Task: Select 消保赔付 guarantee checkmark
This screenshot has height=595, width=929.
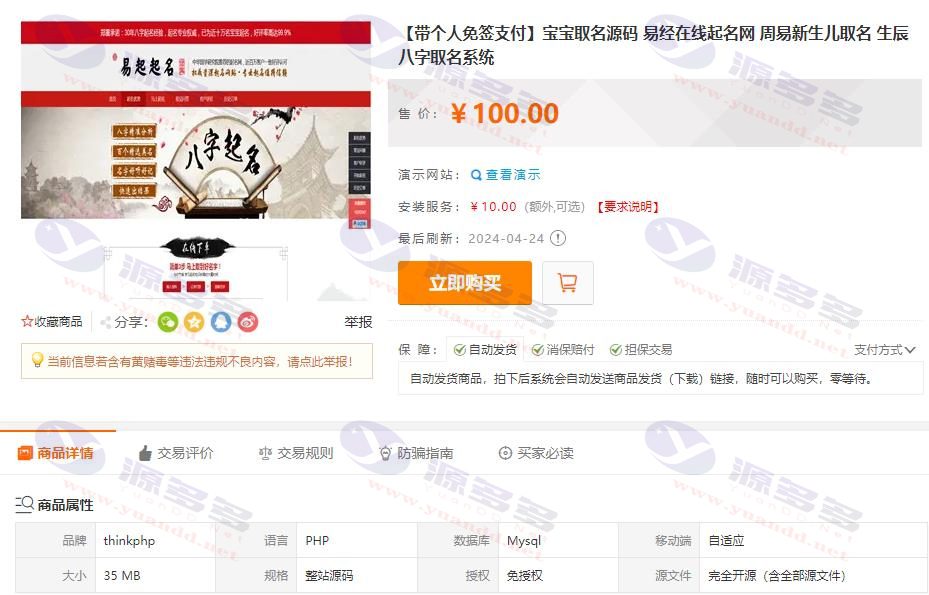Action: point(537,350)
